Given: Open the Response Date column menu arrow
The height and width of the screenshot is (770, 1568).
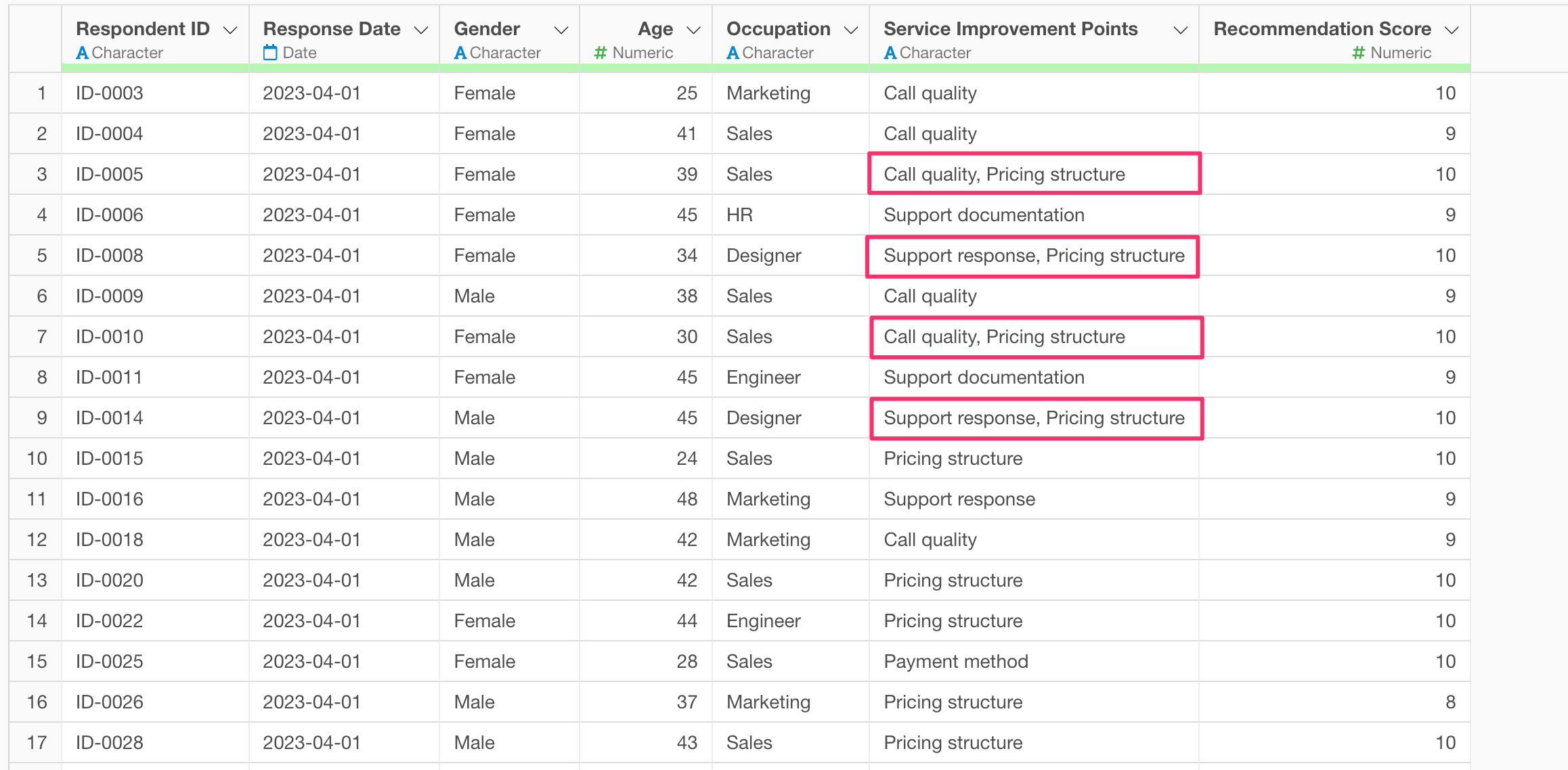Looking at the screenshot, I should 421,30.
